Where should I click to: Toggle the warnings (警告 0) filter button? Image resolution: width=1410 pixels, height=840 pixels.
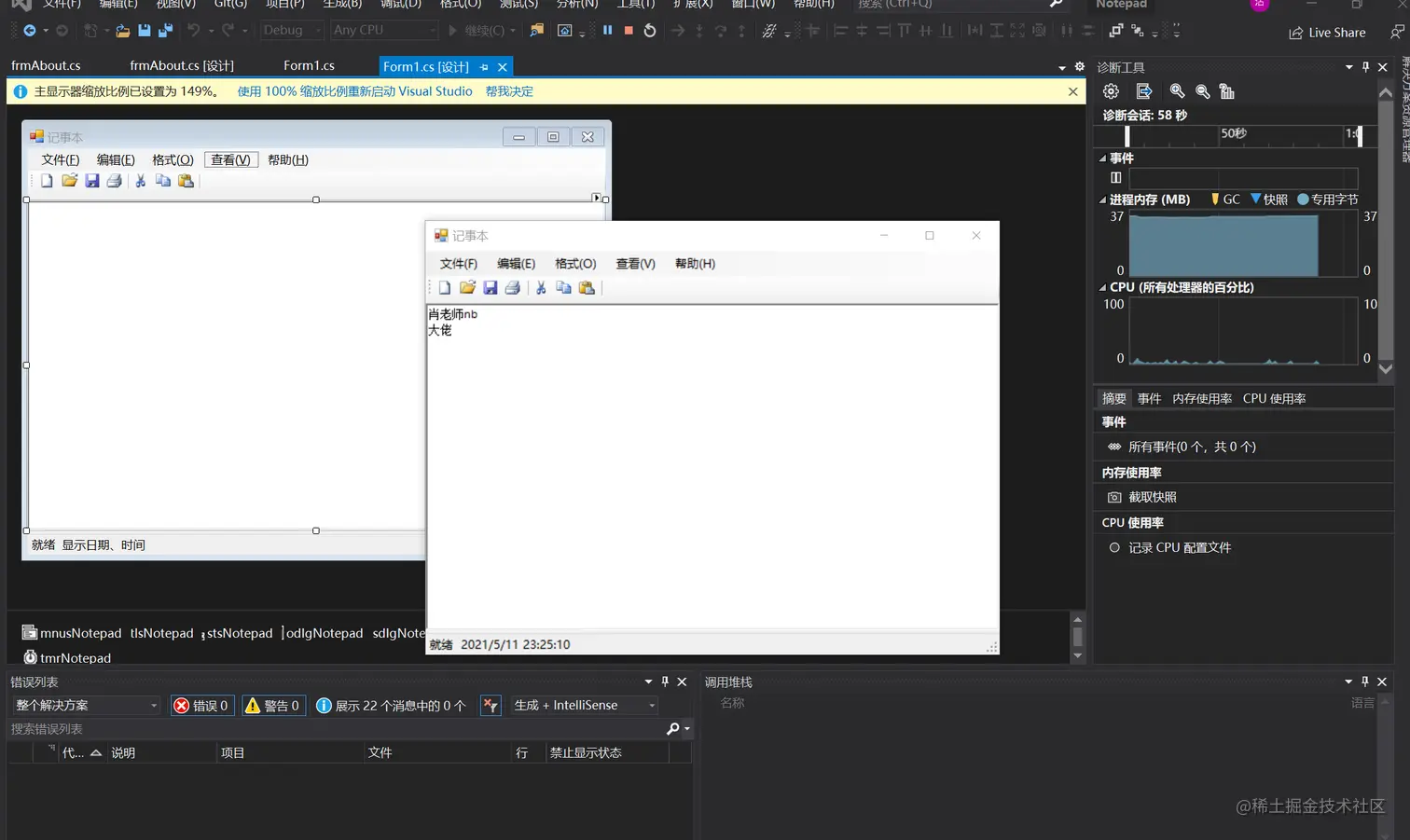pos(272,706)
